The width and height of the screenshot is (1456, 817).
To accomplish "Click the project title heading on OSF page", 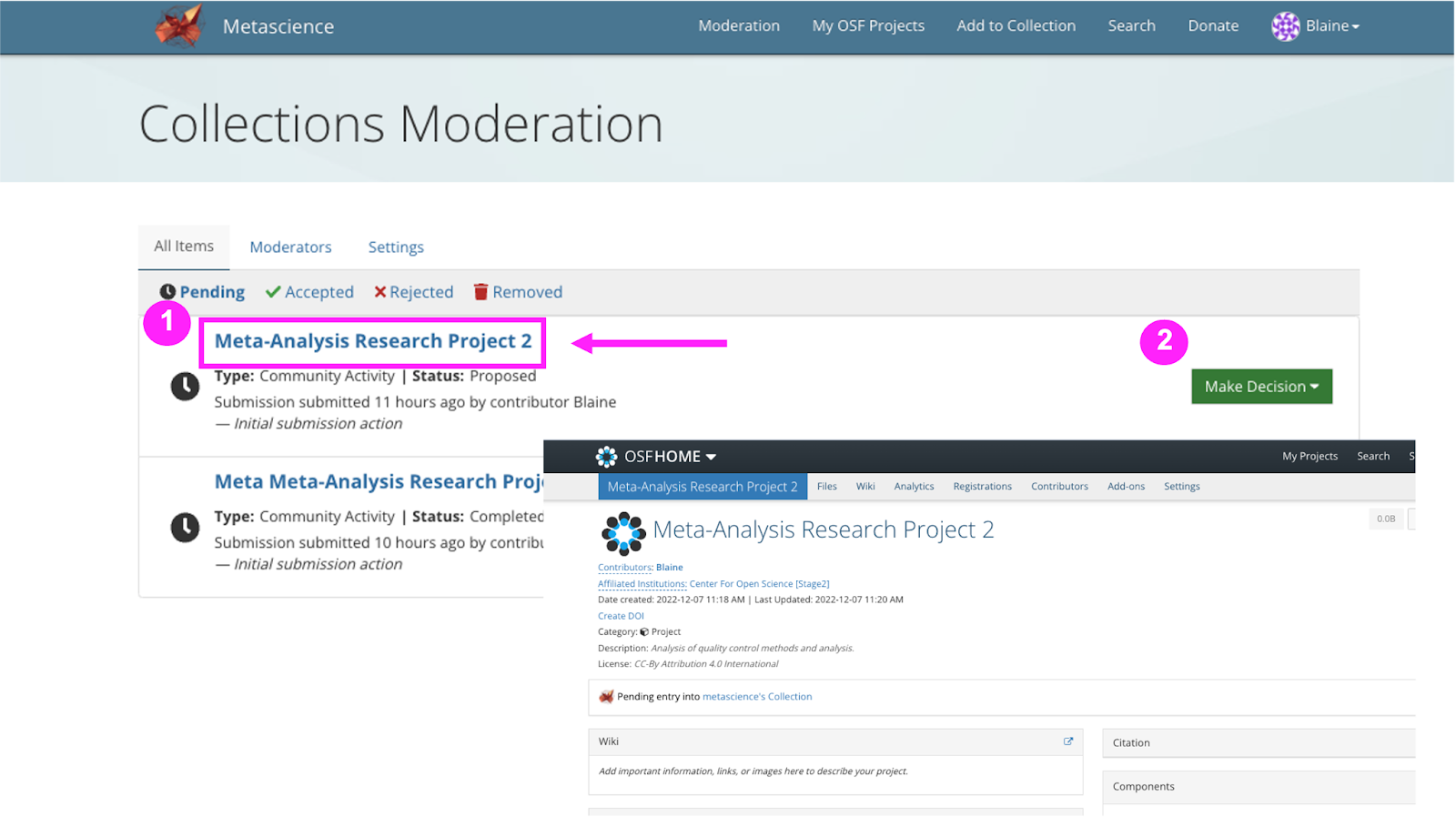I will [x=823, y=530].
